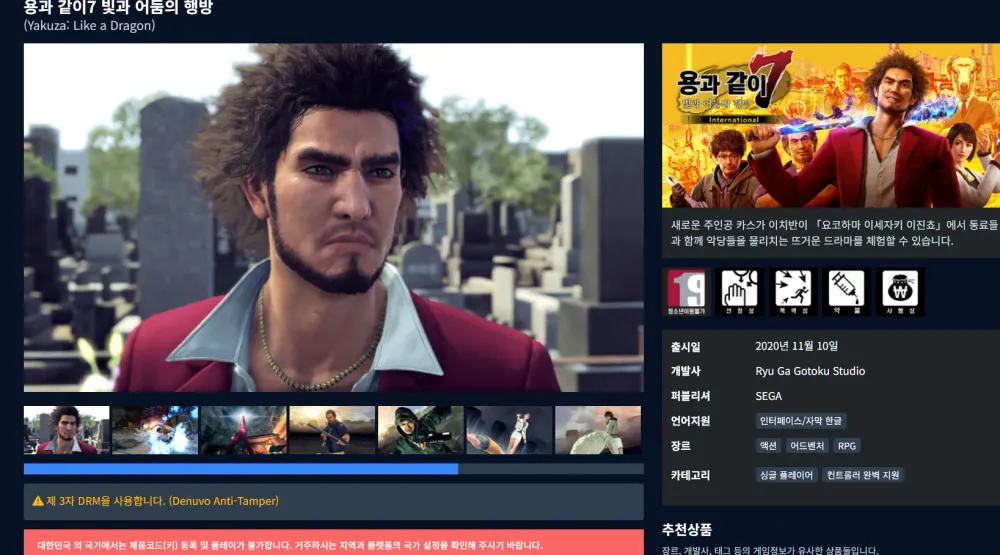This screenshot has width=1000, height=555.
Task: Click the Denuvo Anti-Tamper DRM notice text
Action: click(x=162, y=501)
